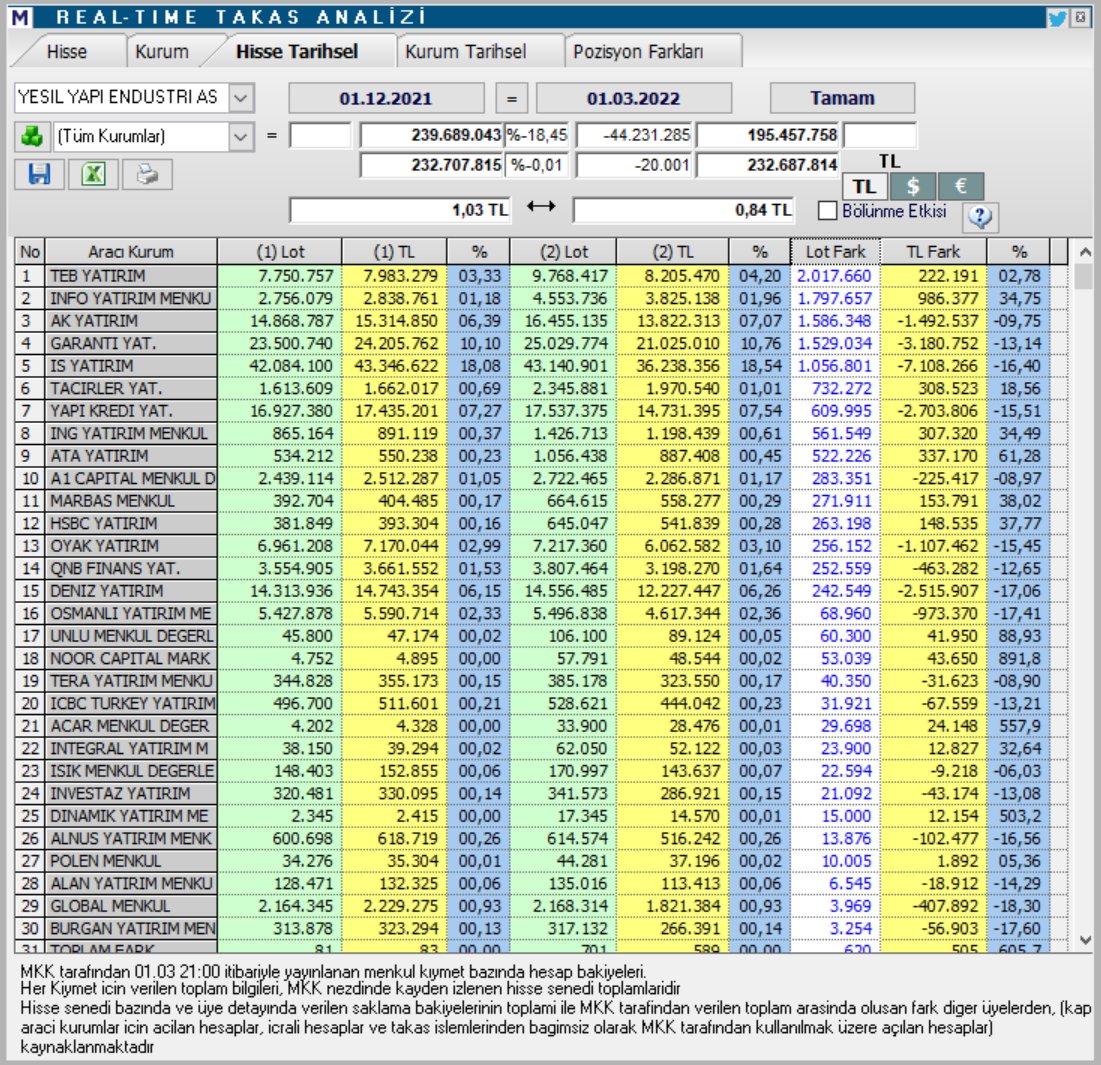Click the 0,84 TL price field
This screenshot has width=1101, height=1065.
point(683,210)
